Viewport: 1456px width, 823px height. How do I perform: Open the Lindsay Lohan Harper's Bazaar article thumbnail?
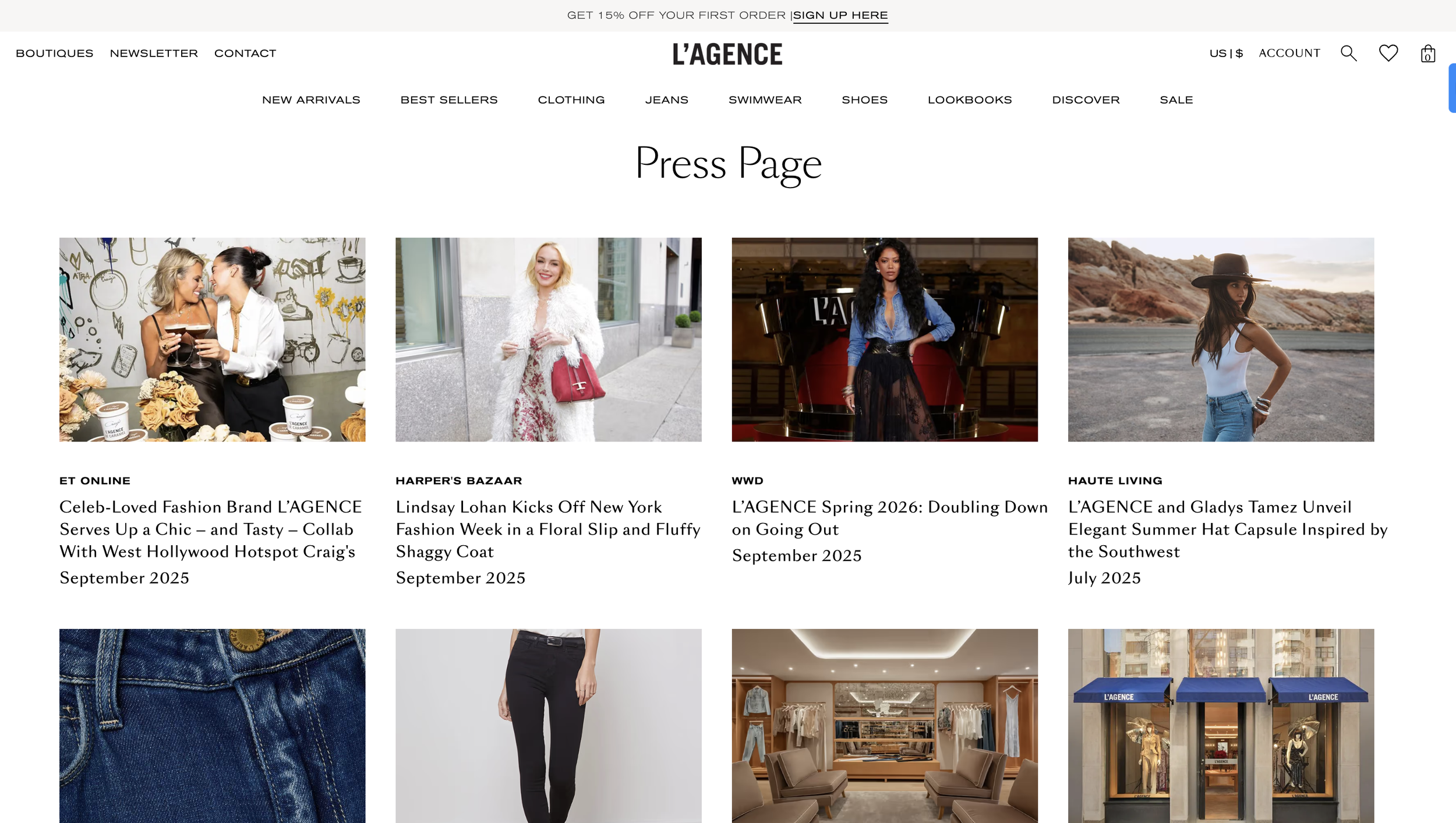point(548,339)
